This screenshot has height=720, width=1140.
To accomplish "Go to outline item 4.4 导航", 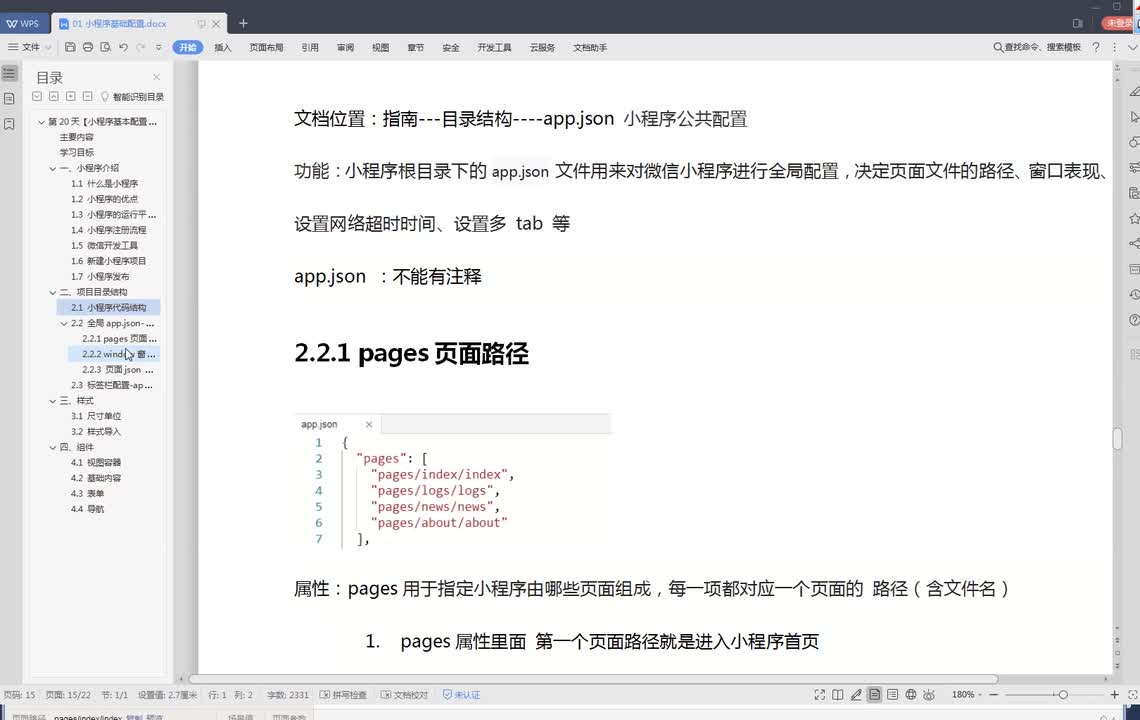I will [87, 509].
